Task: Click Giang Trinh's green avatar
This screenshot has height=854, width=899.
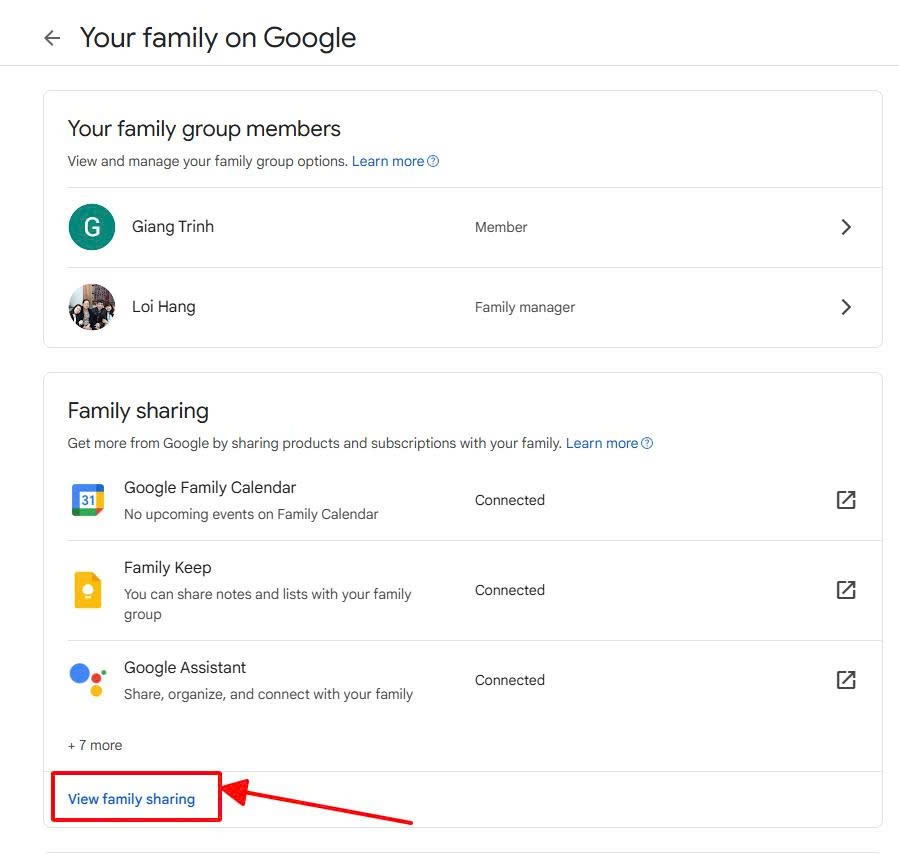Action: point(92,227)
